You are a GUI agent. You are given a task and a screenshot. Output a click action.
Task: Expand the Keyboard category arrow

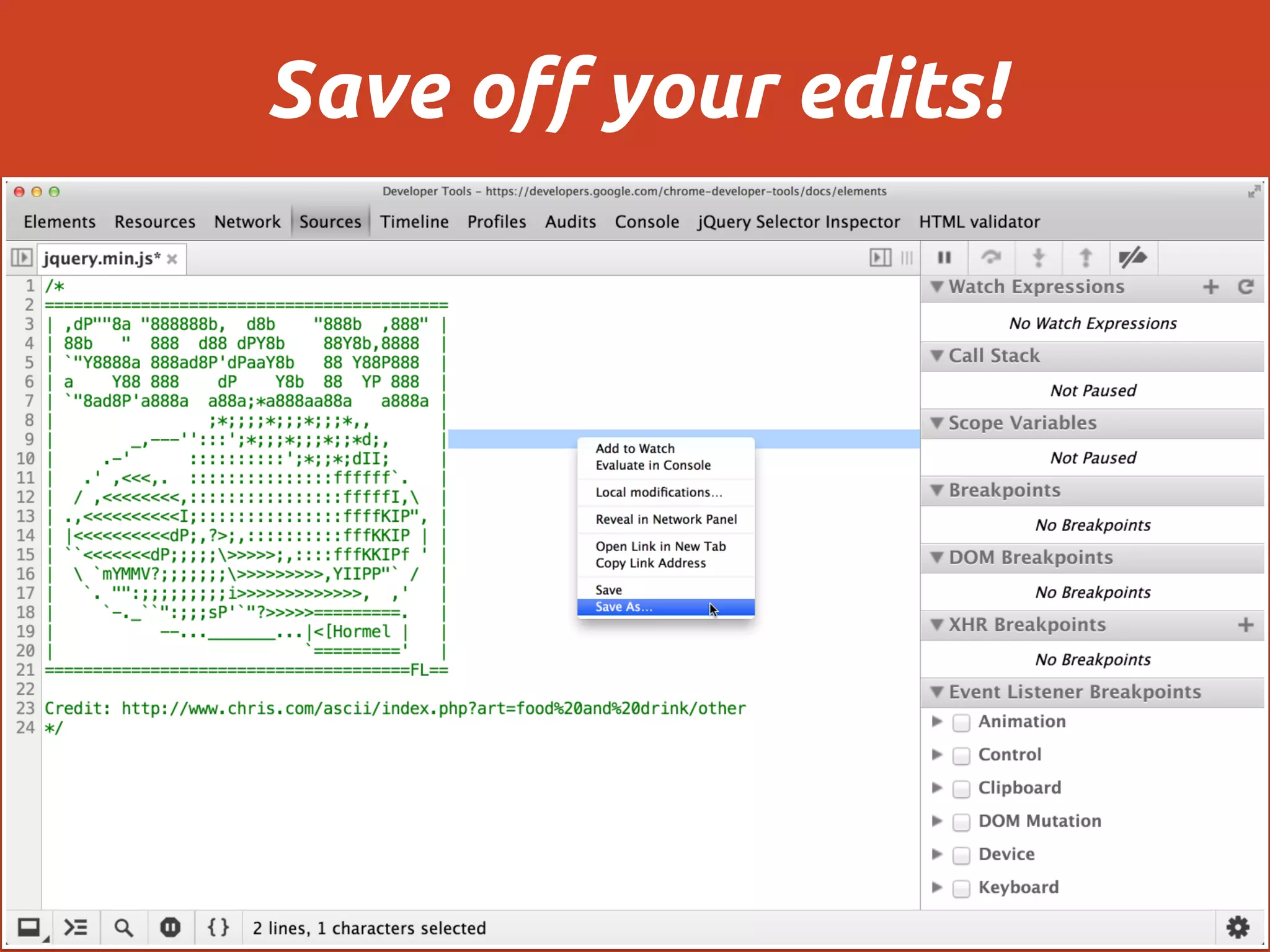(937, 887)
